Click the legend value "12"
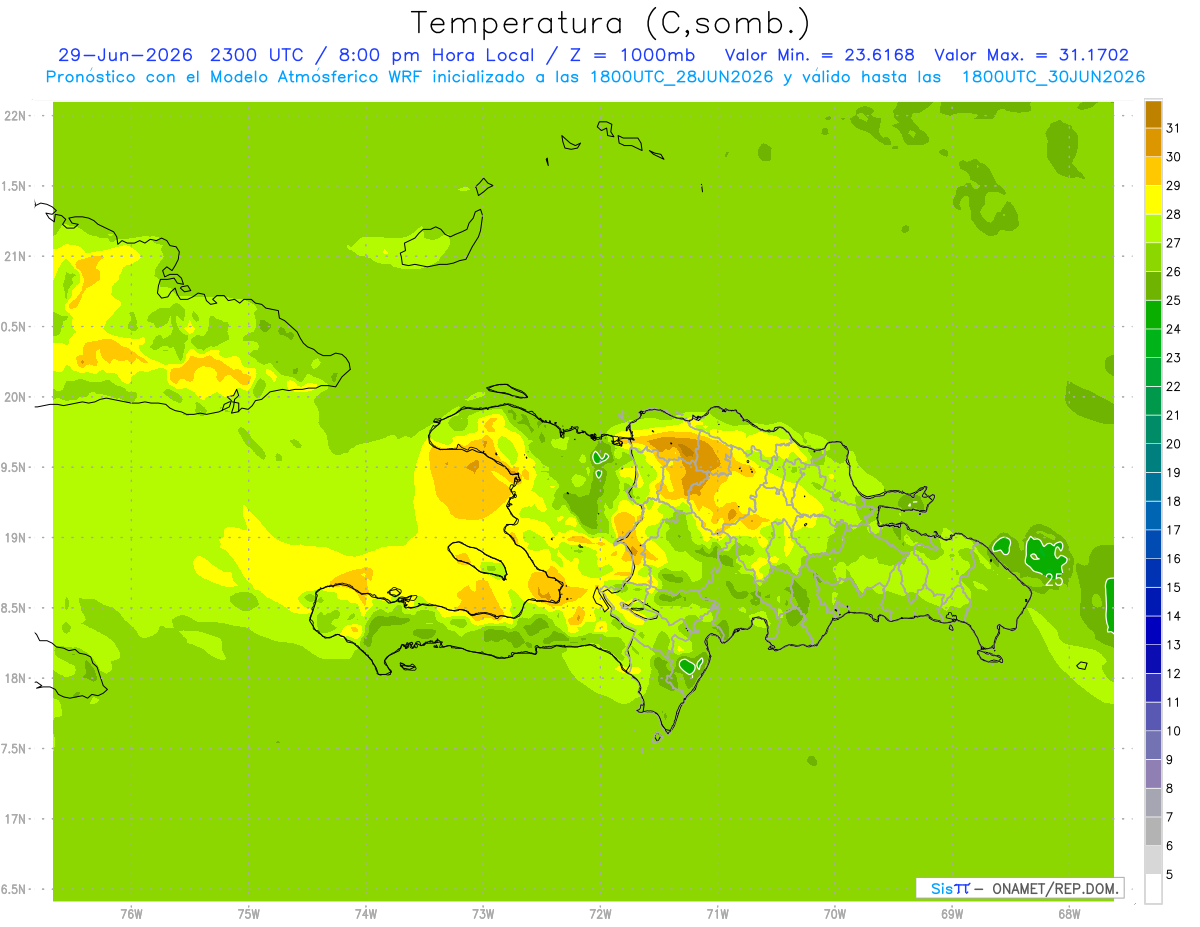Image resolution: width=1200 pixels, height=927 pixels. [x=1173, y=674]
